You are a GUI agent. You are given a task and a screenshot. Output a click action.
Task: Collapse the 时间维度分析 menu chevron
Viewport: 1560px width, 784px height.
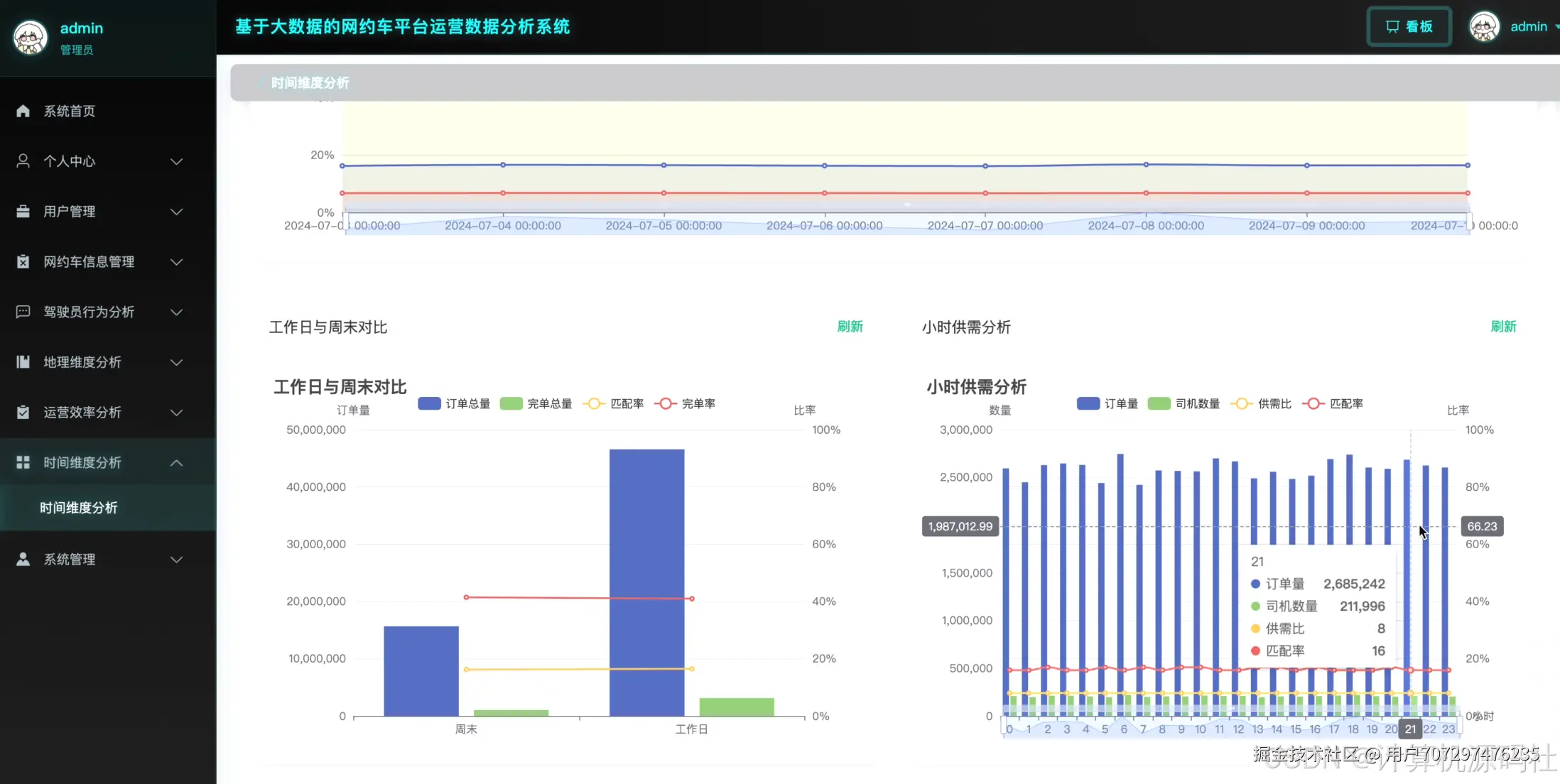click(x=176, y=462)
